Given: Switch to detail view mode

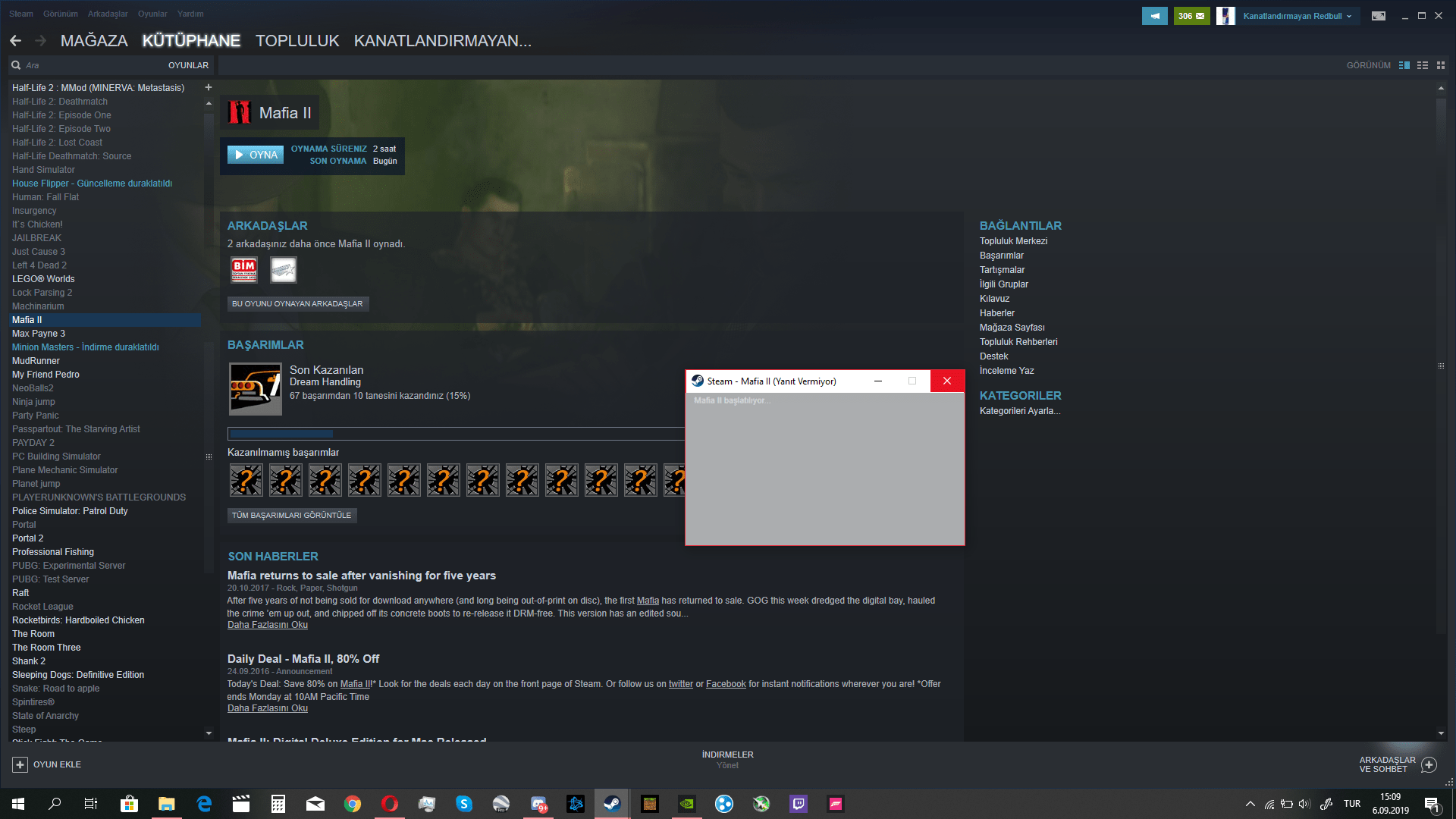Looking at the screenshot, I should coord(1404,65).
